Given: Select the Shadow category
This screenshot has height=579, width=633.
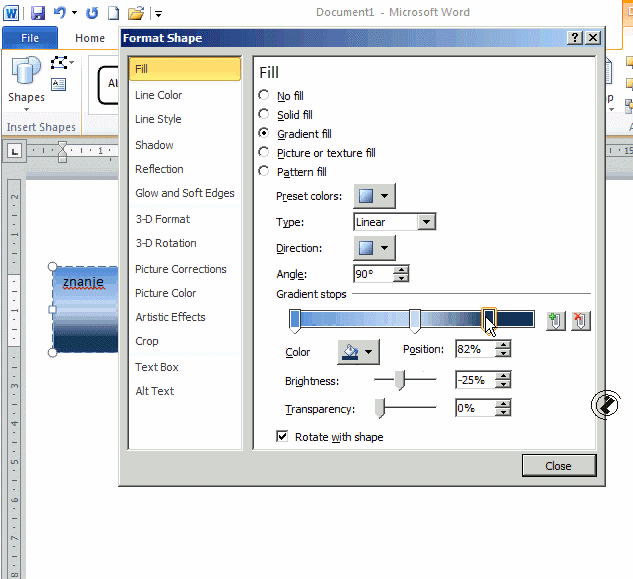Looking at the screenshot, I should coord(154,145).
